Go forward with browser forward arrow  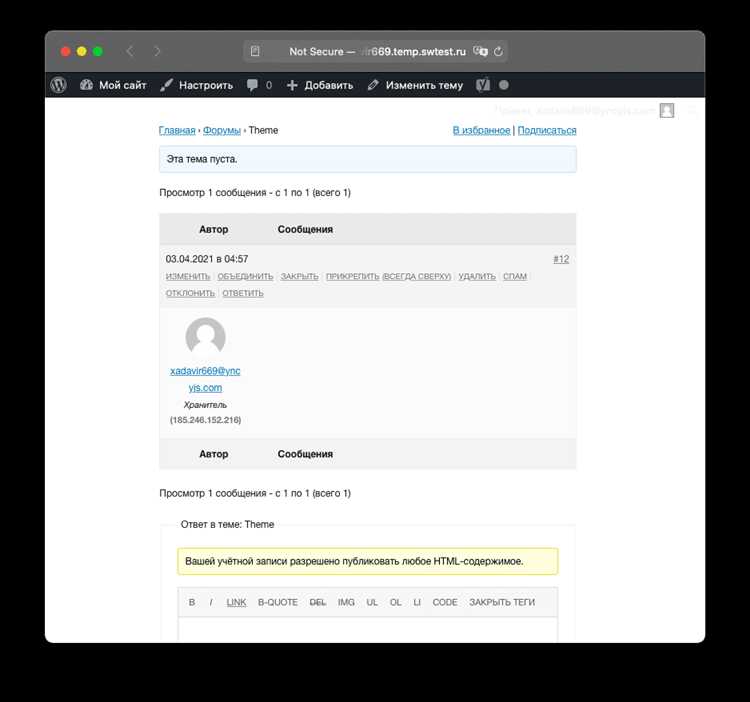click(157, 51)
